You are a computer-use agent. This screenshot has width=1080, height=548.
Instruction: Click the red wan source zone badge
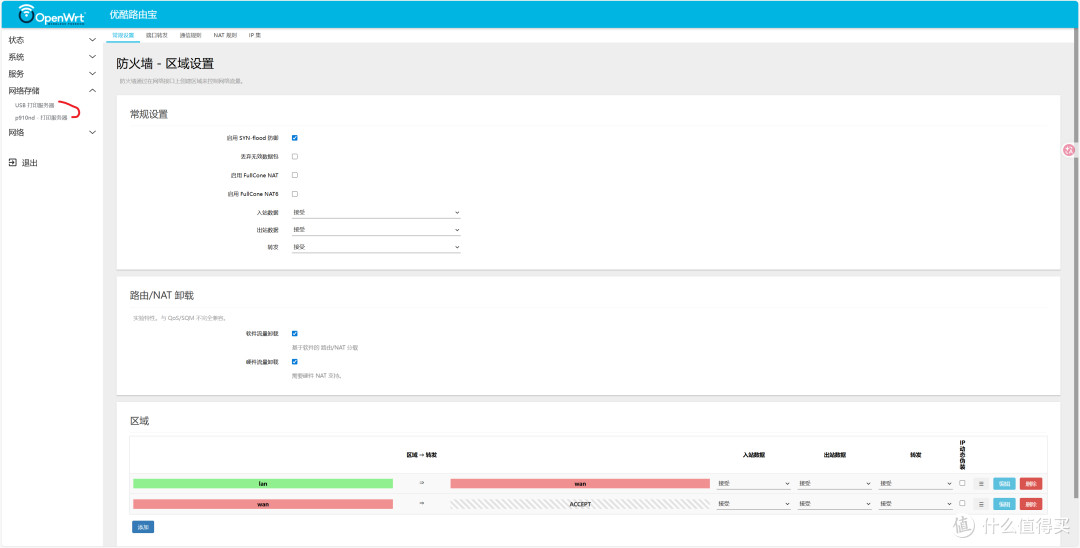tap(262, 504)
